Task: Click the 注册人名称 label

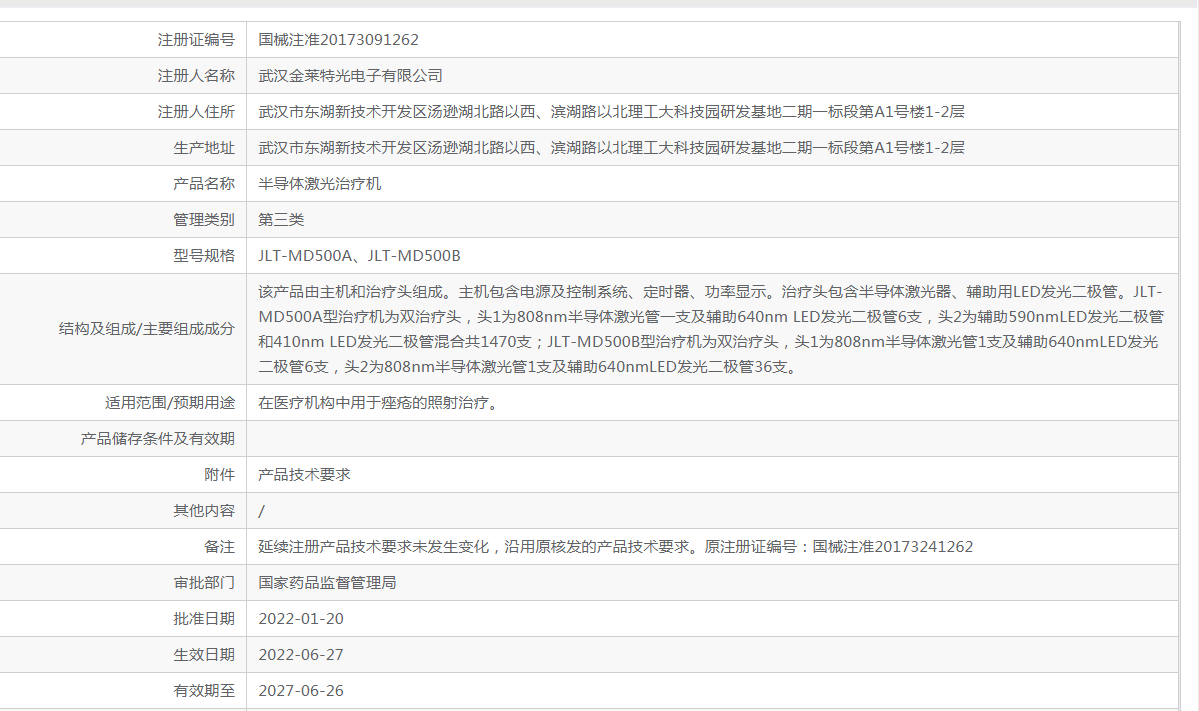Action: (x=196, y=76)
